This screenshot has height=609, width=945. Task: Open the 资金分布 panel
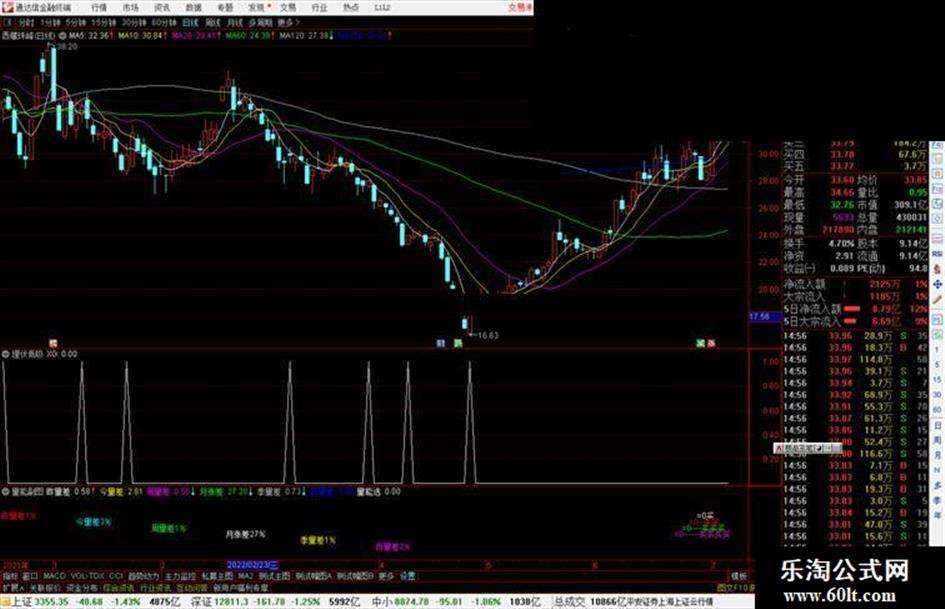[x=82, y=588]
